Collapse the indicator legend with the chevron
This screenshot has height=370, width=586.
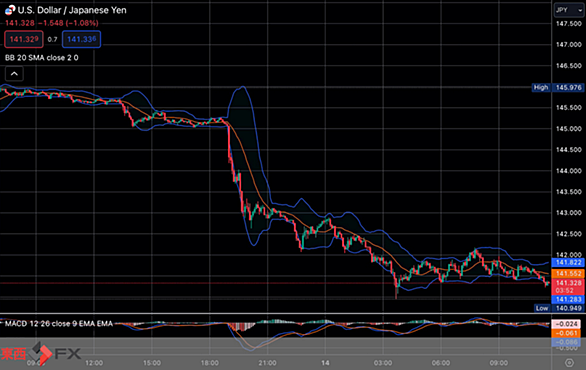click(14, 74)
